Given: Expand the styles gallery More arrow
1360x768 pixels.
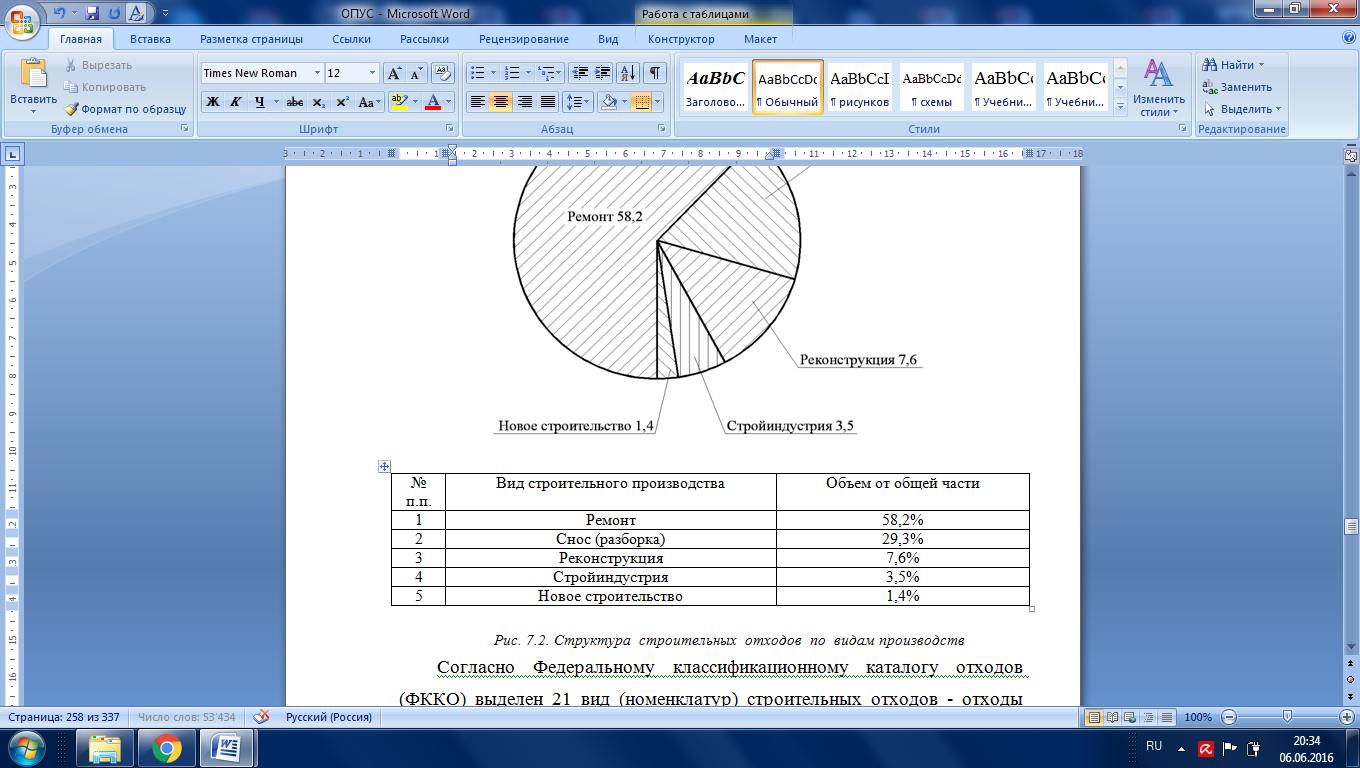Looking at the screenshot, I should coord(1120,105).
